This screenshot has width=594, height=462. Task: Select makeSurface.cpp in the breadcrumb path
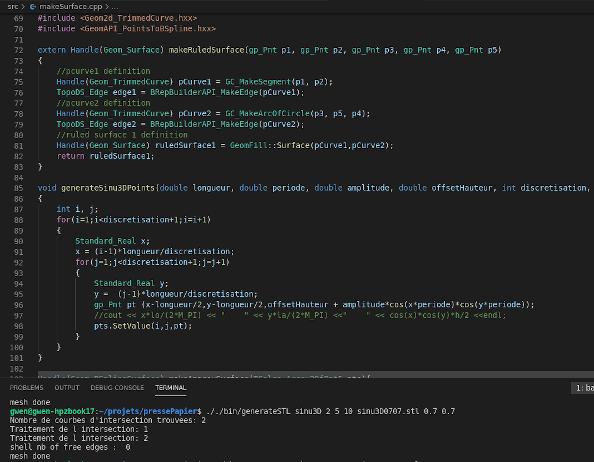(70, 6)
